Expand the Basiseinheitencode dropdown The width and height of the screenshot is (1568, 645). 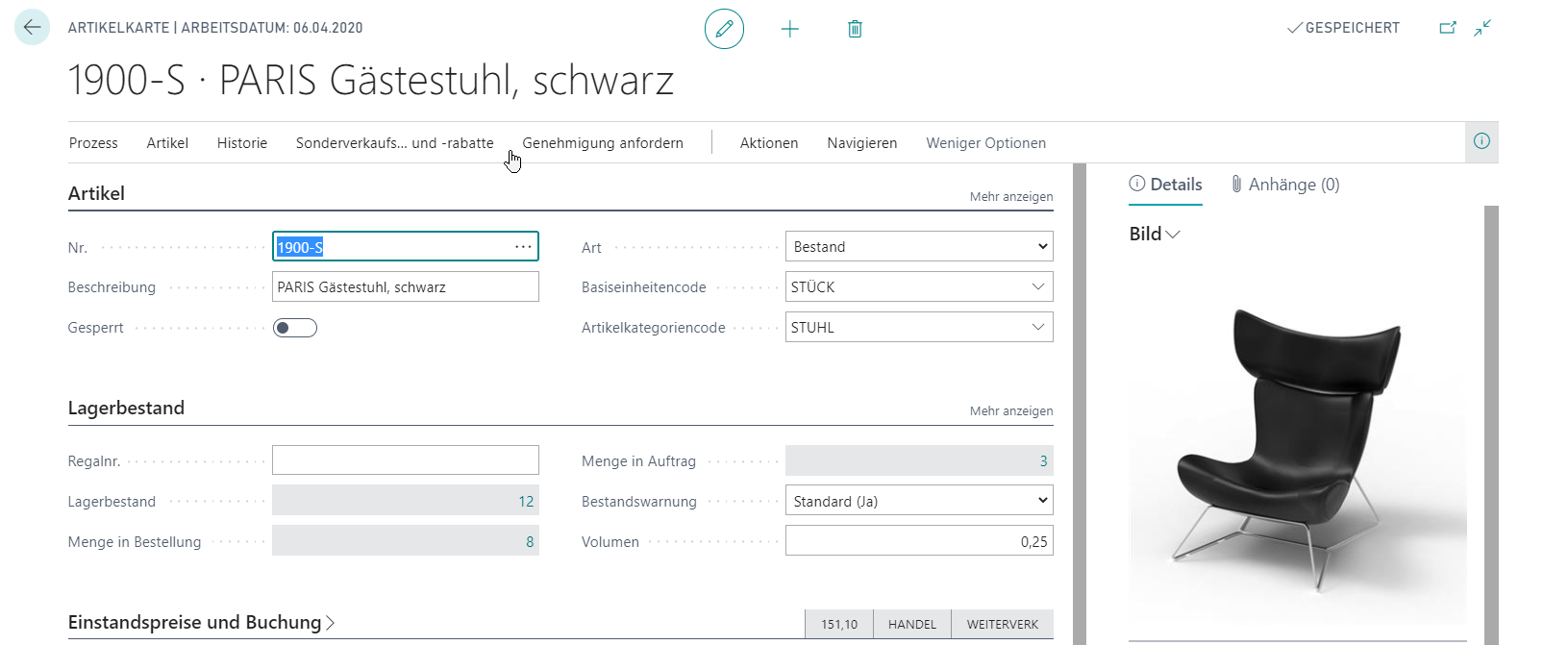1037,287
